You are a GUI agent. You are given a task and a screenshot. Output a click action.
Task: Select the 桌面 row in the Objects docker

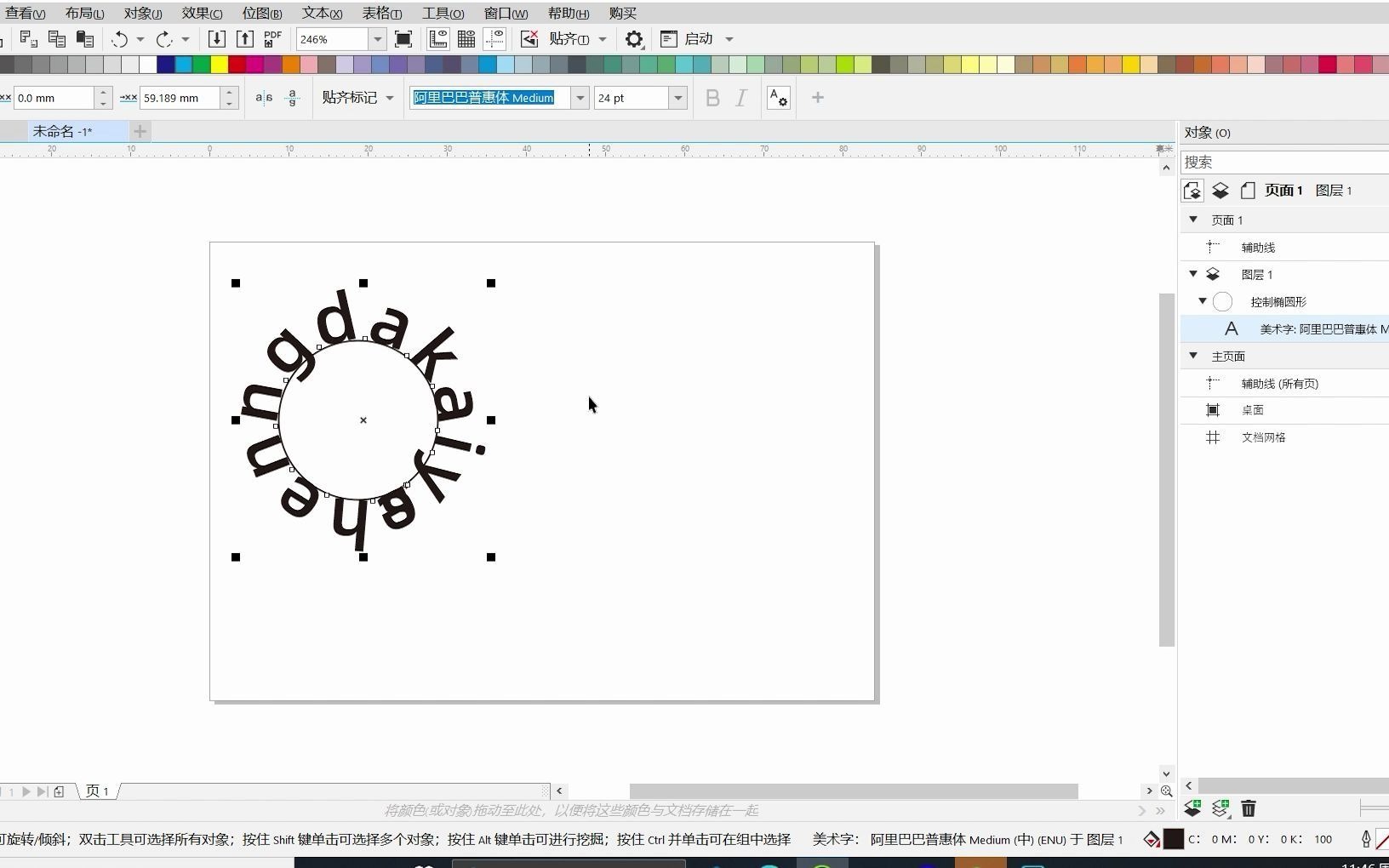[1284, 410]
